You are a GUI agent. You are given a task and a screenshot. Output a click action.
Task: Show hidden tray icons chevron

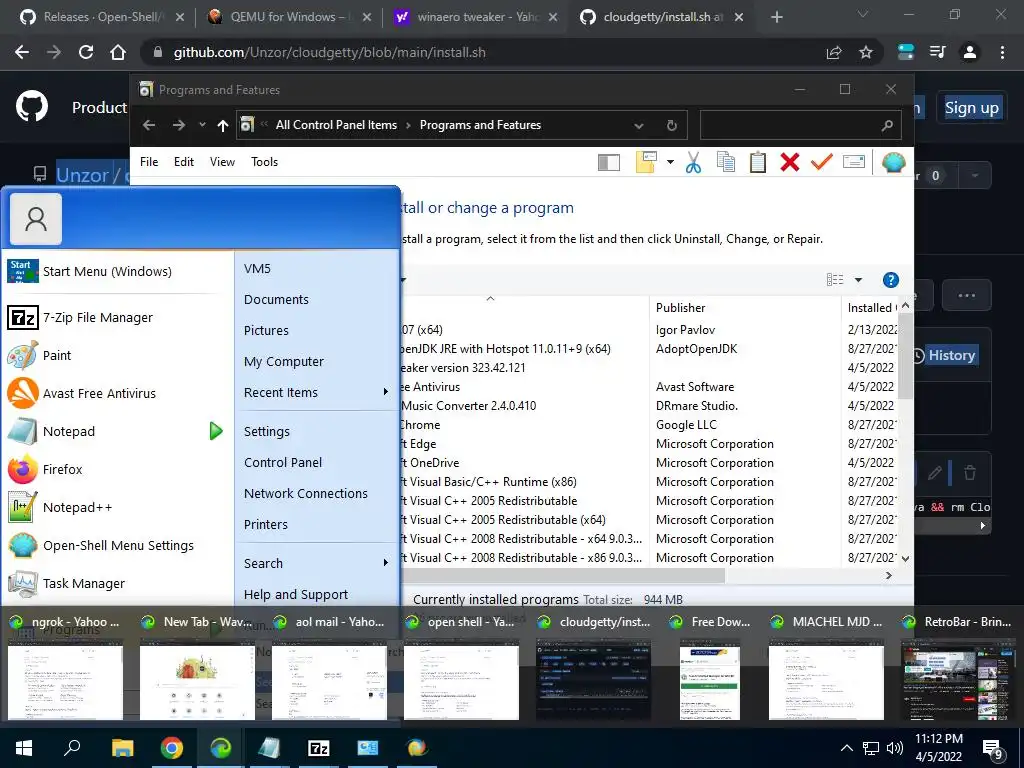[x=846, y=748]
